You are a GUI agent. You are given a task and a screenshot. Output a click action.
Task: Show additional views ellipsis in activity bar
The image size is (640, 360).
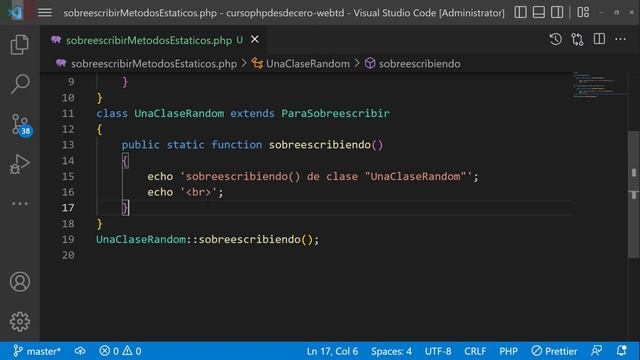pos(20,203)
